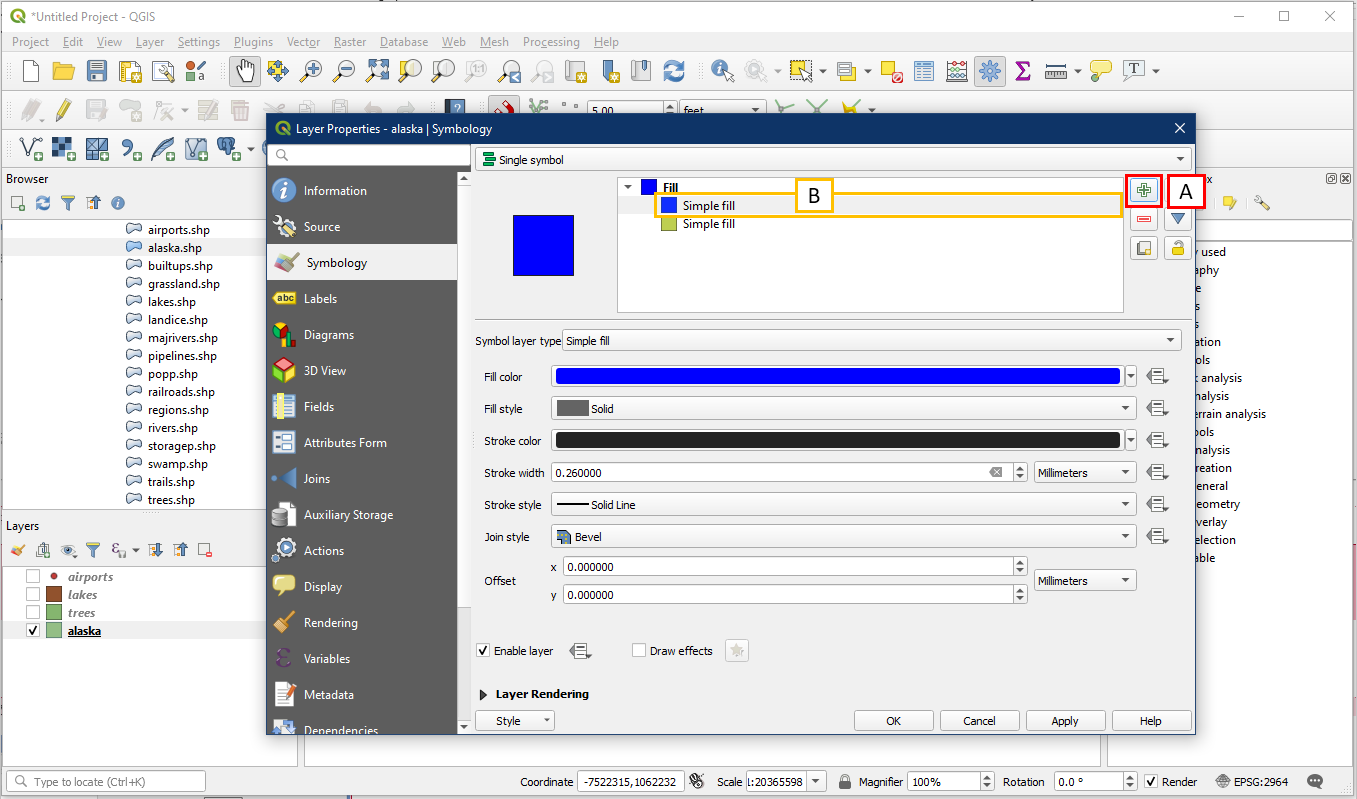Open the Stroke style dropdown
1357x799 pixels.
click(843, 505)
